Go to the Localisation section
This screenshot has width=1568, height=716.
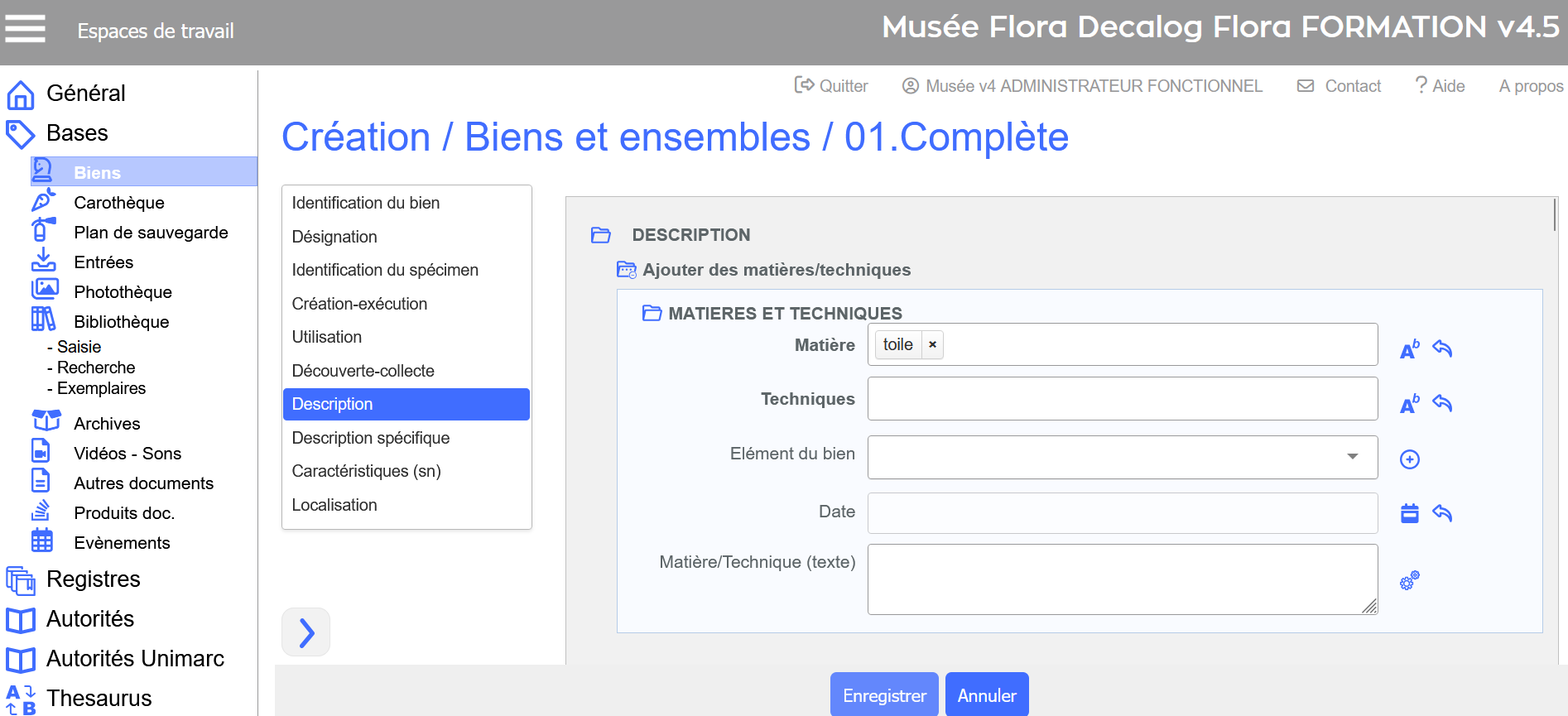334,505
